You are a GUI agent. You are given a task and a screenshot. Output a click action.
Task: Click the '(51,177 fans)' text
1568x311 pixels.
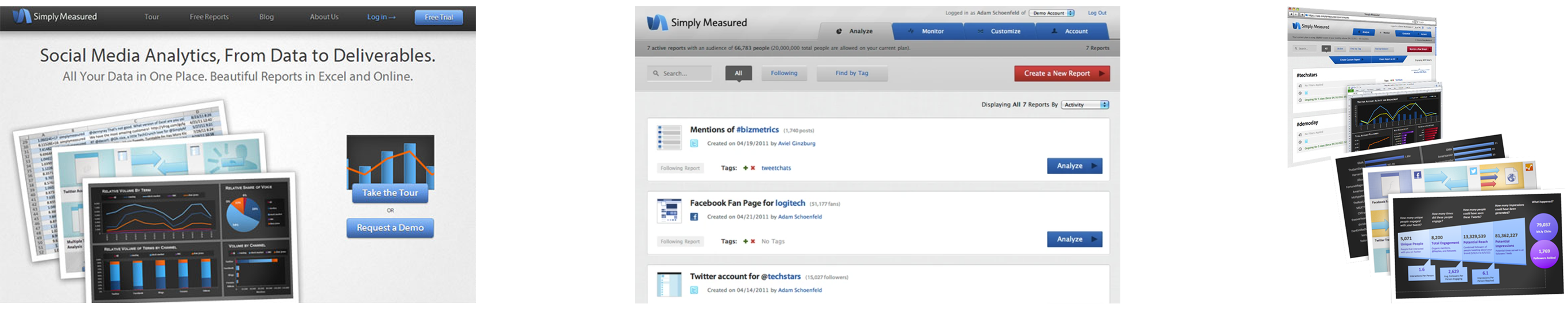(825, 204)
